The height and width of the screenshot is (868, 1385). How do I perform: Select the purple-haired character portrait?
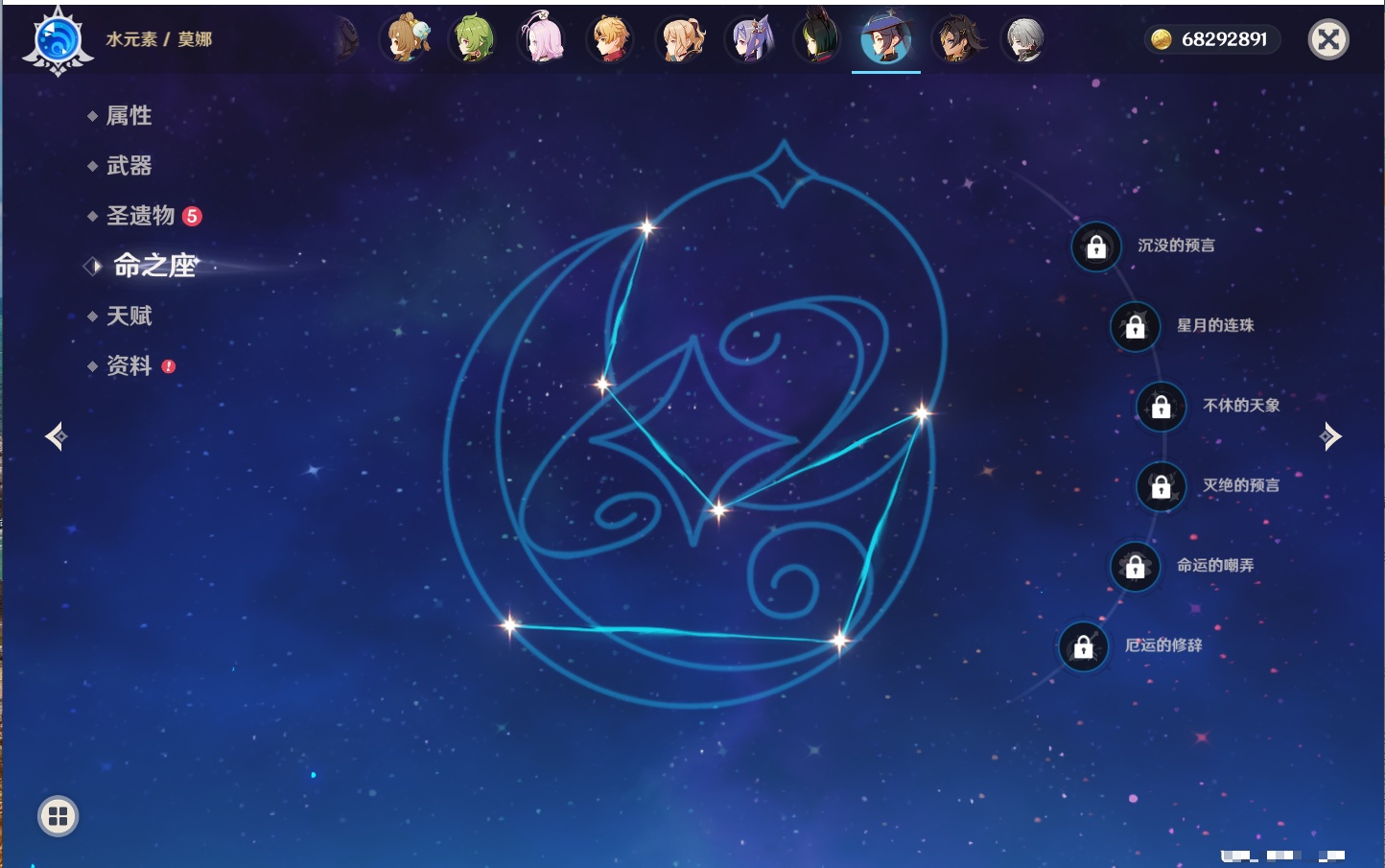click(749, 39)
